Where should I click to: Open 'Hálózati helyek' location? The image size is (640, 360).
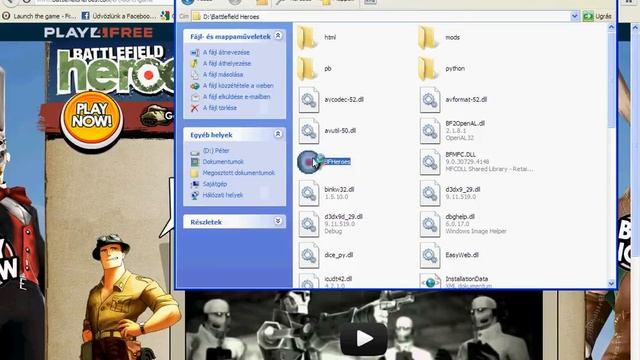(223, 195)
